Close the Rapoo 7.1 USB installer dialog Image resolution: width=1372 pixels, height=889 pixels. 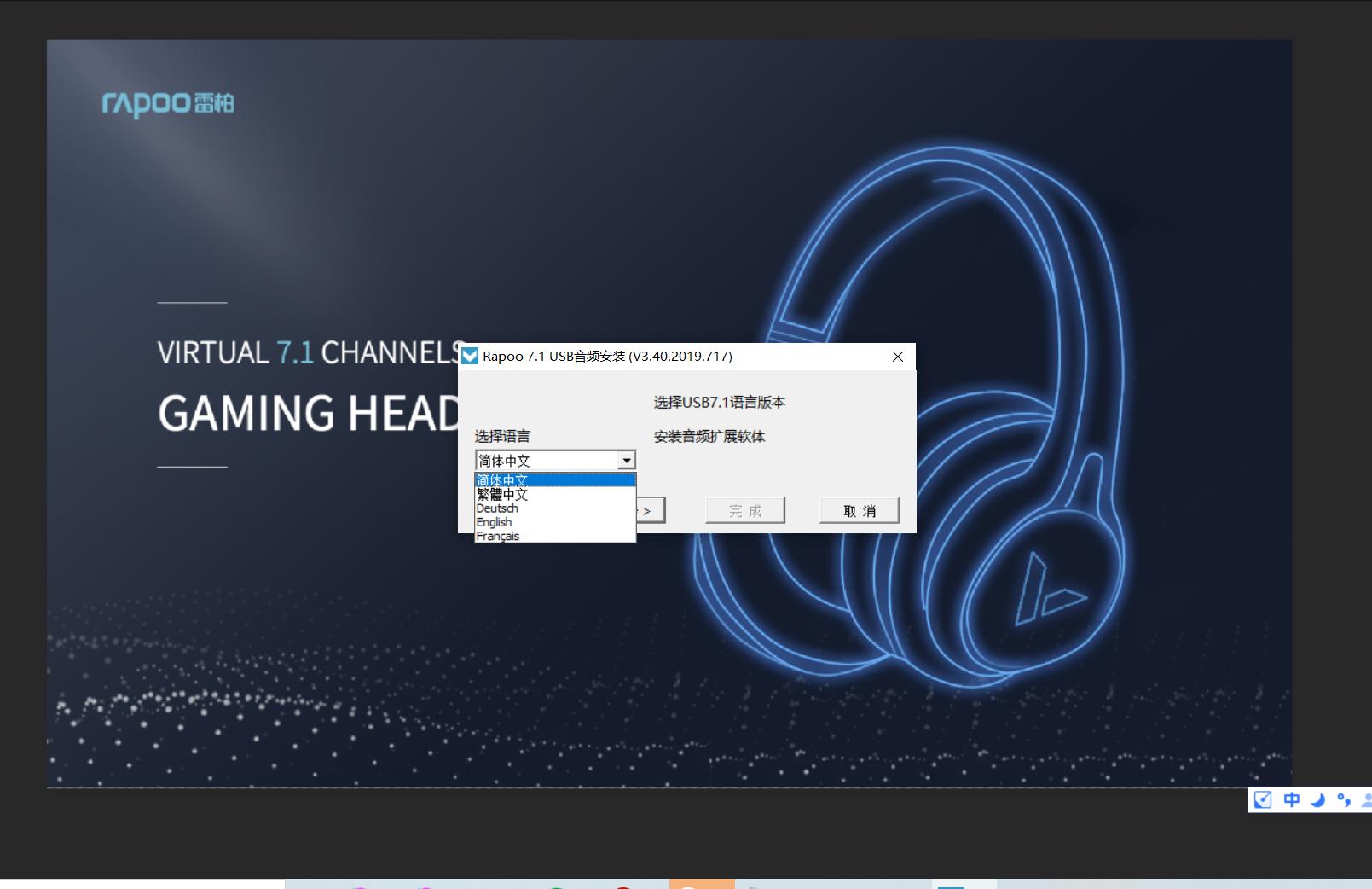897,357
